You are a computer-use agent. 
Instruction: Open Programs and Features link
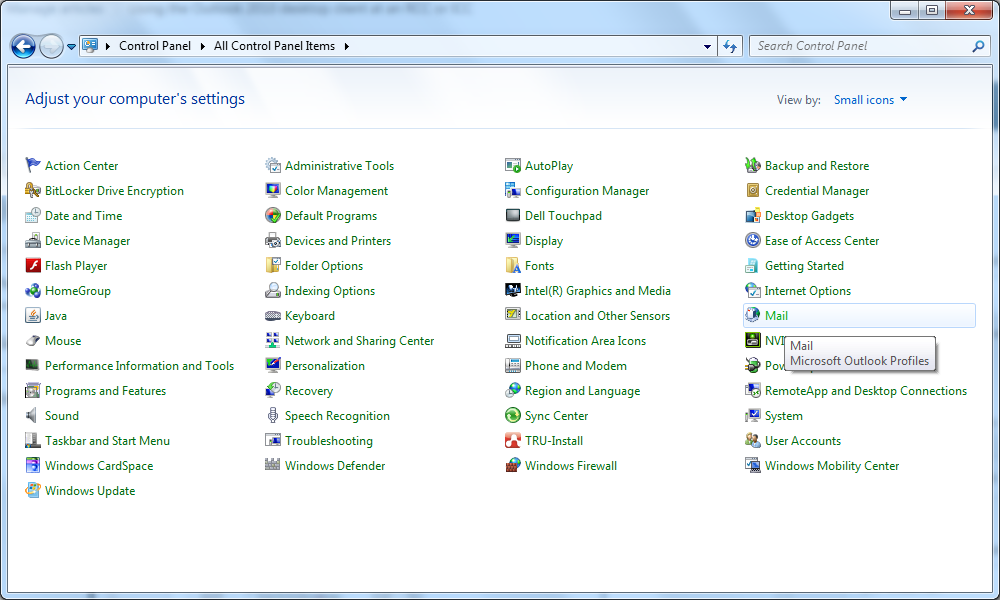tap(105, 391)
